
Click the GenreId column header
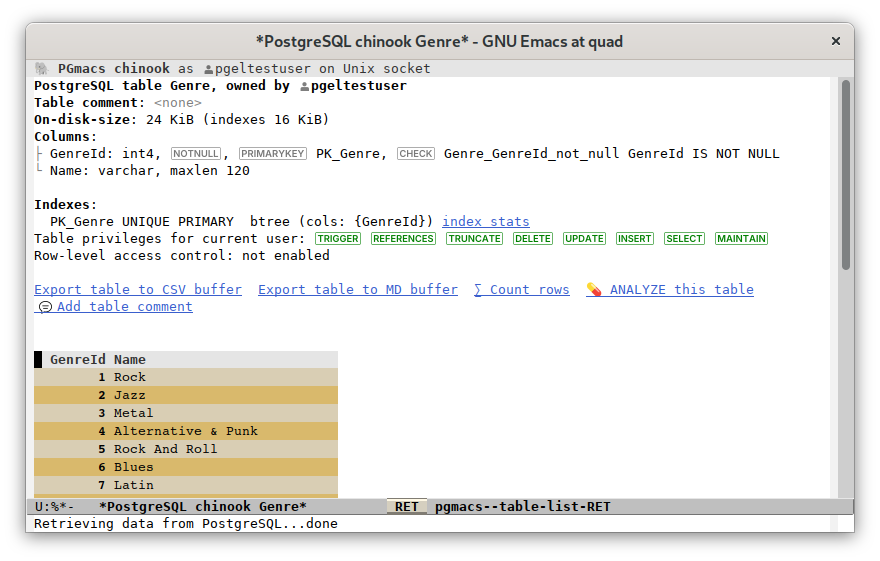[x=77, y=360]
